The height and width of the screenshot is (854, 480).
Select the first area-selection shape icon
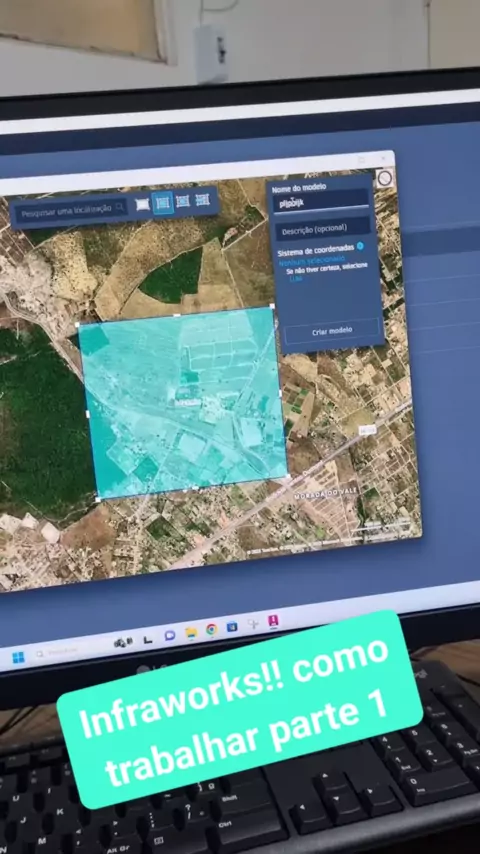coord(142,204)
